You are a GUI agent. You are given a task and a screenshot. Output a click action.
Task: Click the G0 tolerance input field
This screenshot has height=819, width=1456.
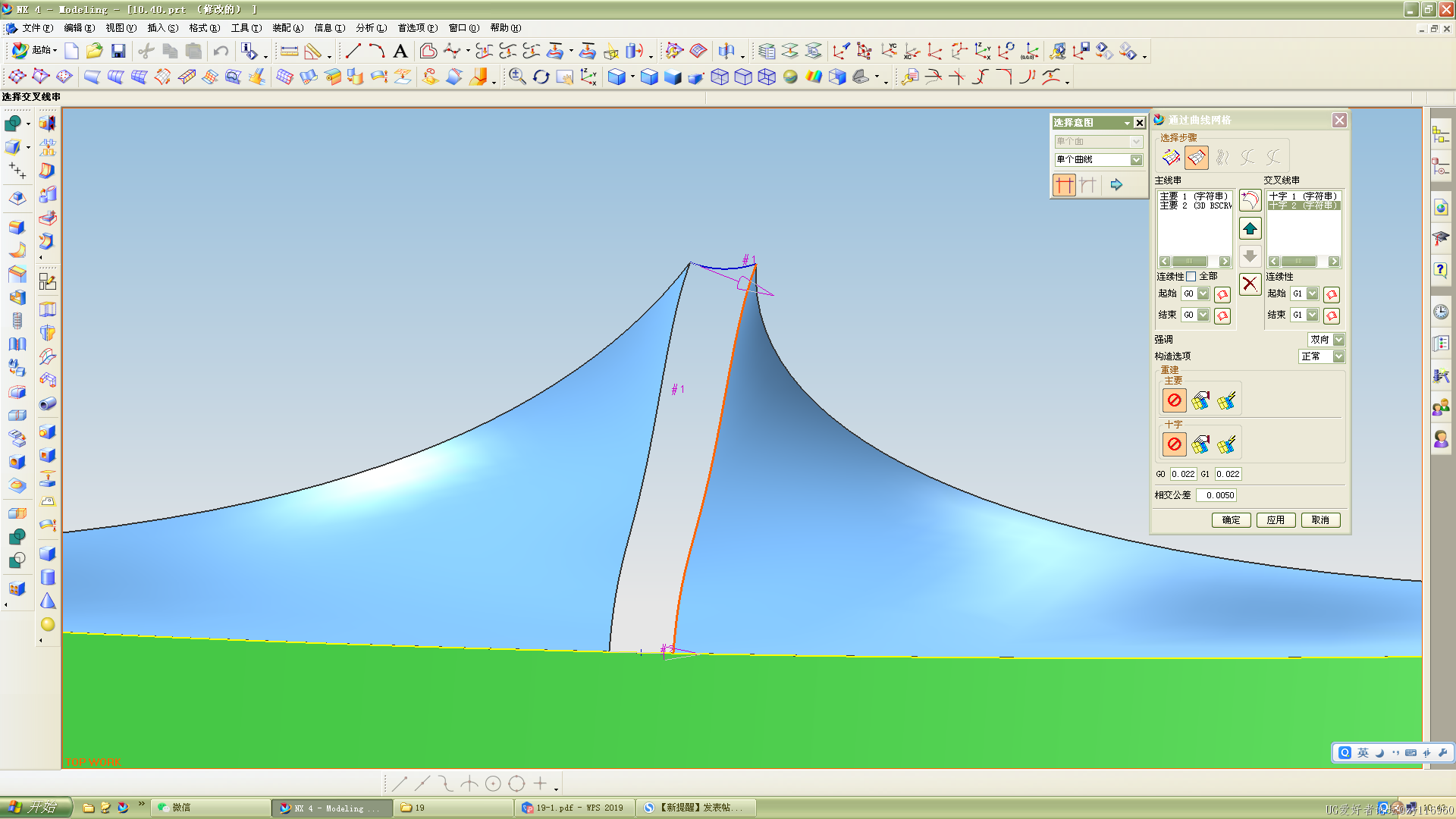(1183, 474)
